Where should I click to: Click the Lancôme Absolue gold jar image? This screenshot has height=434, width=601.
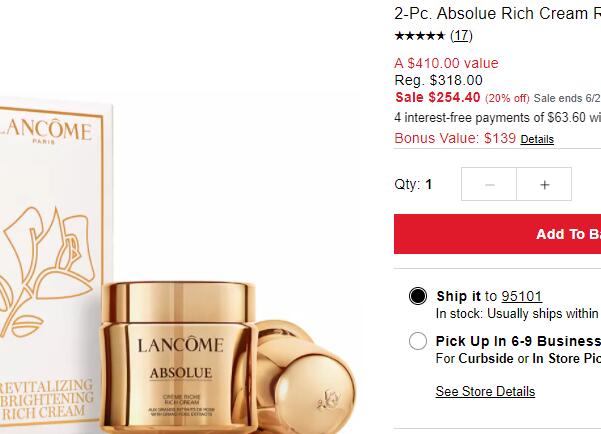[178, 357]
